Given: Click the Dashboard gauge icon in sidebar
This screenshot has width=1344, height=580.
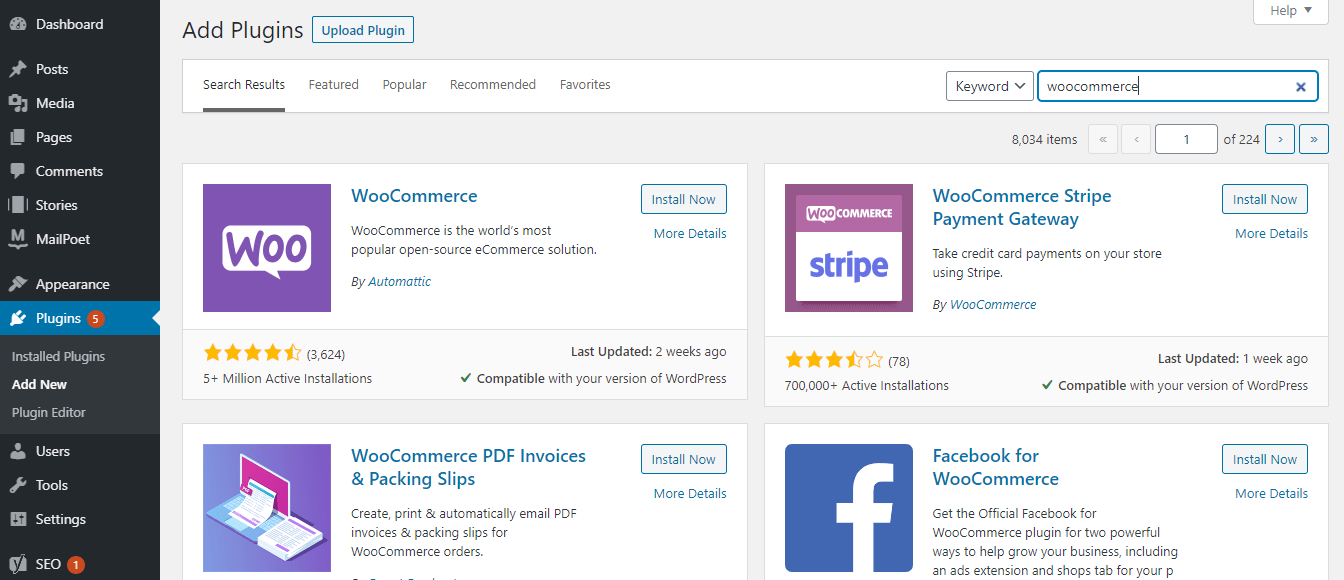Looking at the screenshot, I should [x=18, y=24].
